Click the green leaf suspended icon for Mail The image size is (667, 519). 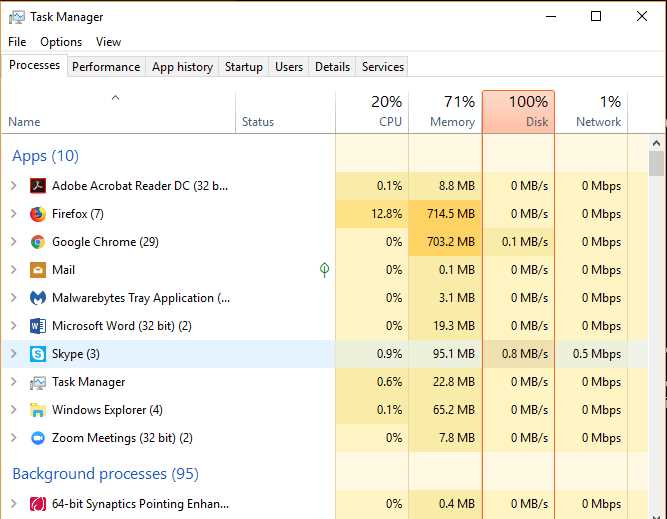click(325, 270)
